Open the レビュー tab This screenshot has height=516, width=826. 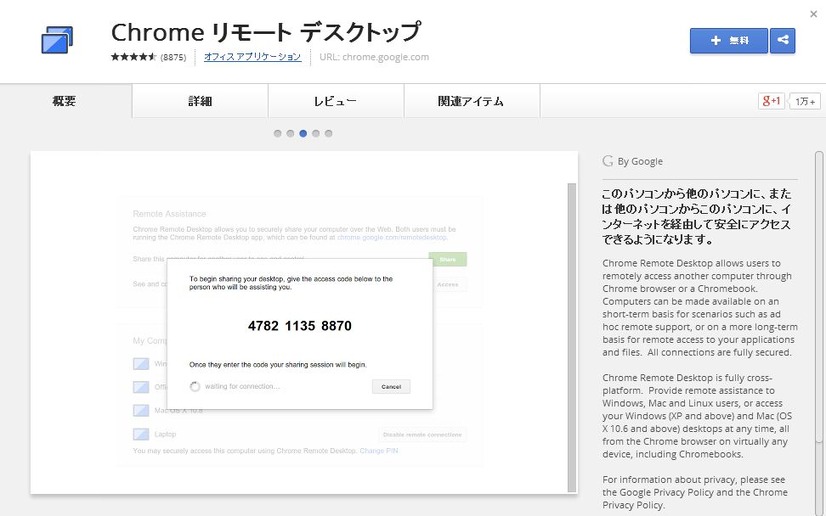(x=336, y=101)
